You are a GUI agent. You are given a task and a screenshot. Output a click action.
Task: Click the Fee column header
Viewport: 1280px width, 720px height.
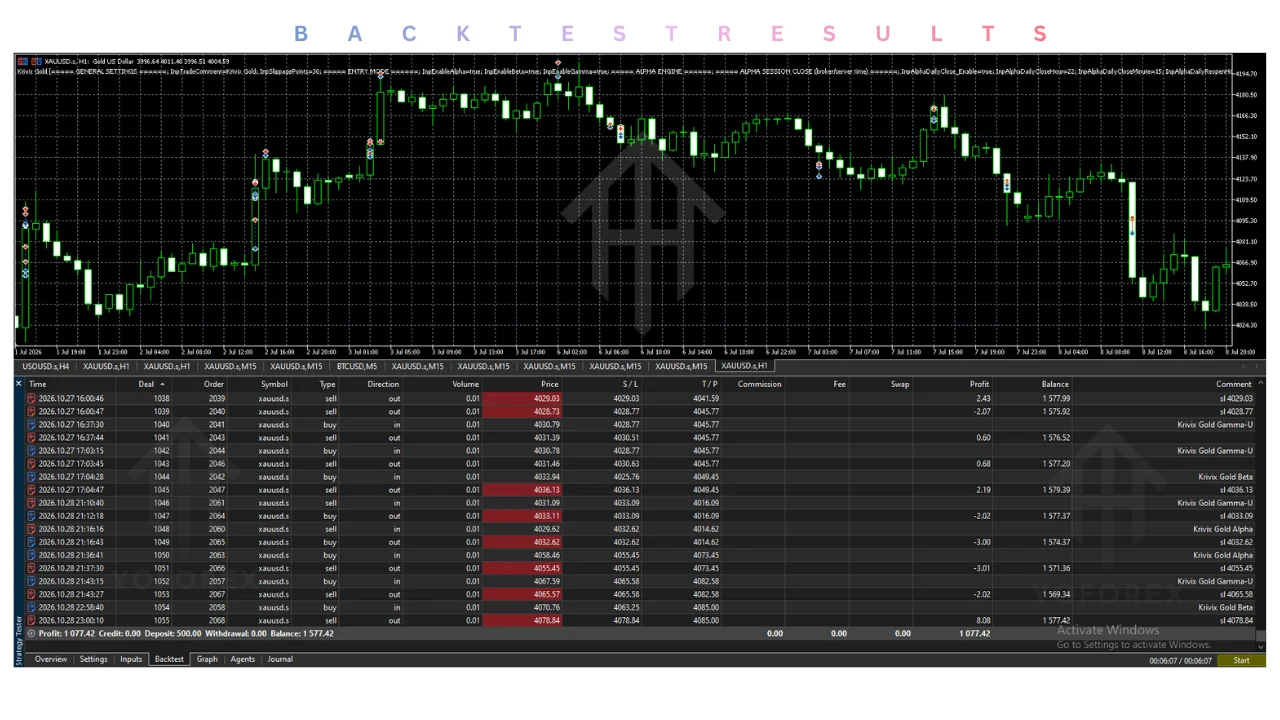pos(839,384)
